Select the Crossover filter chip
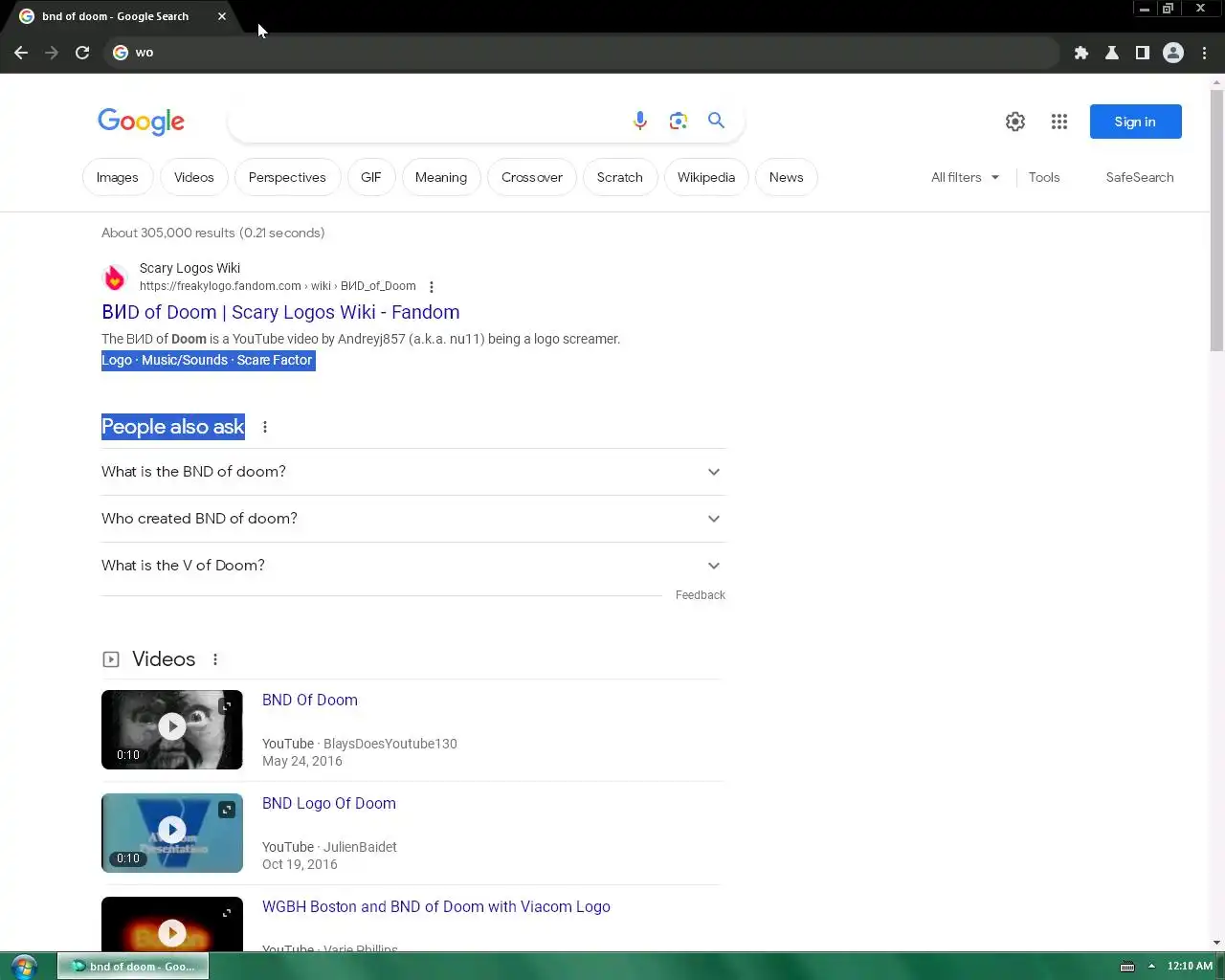This screenshot has height=980, width=1225. tap(532, 177)
